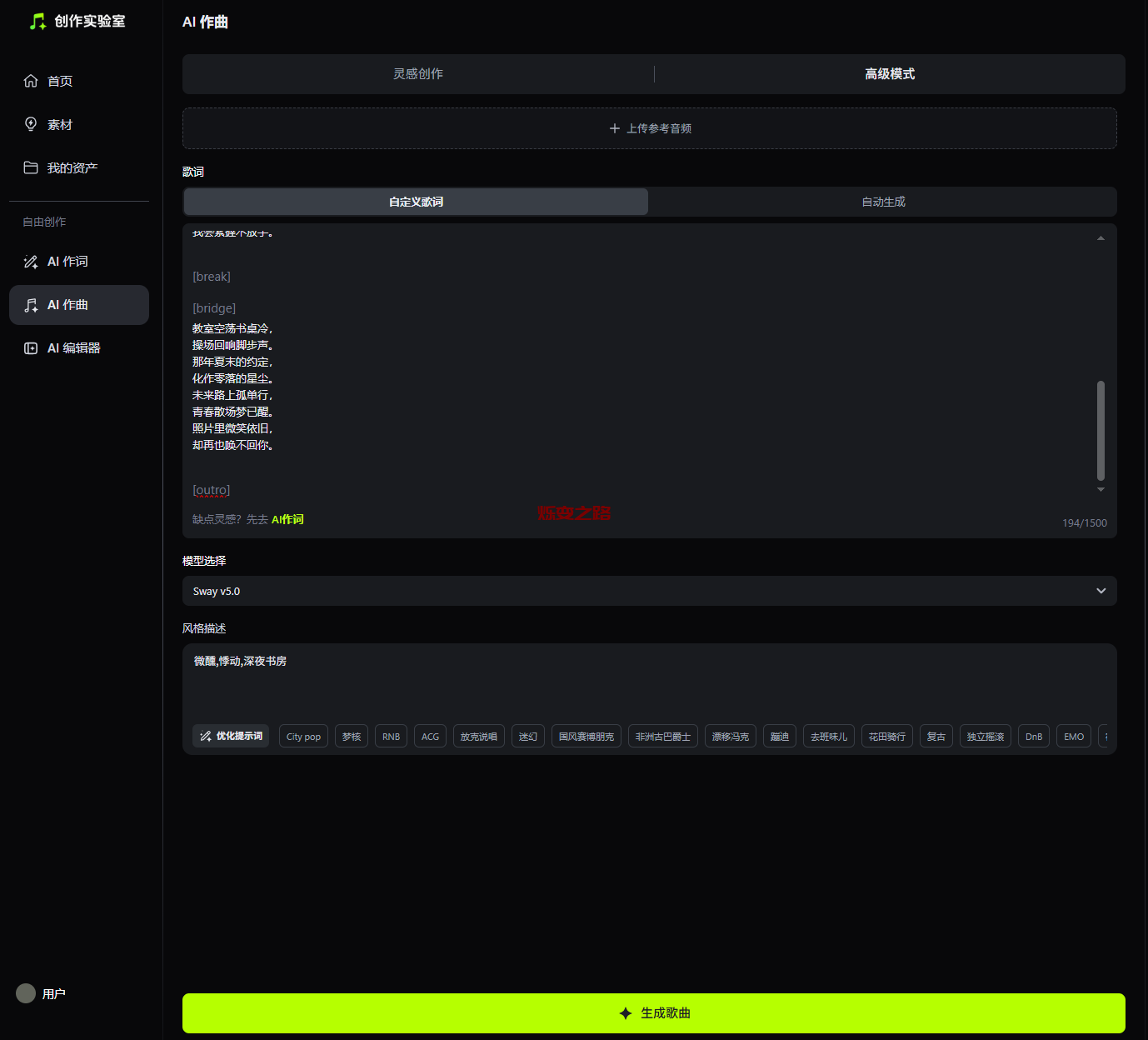Click the lyrics vertical scrollbar thumb
The height and width of the screenshot is (1040, 1148).
tap(1101, 430)
